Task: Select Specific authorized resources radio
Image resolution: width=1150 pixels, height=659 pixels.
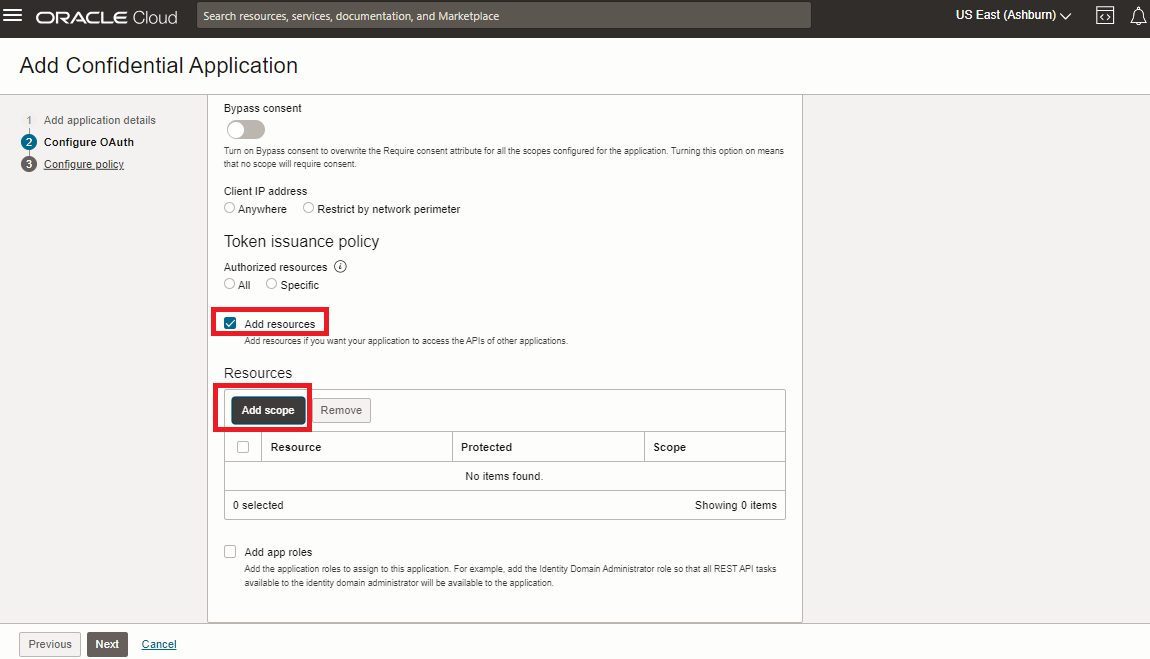Action: click(272, 284)
